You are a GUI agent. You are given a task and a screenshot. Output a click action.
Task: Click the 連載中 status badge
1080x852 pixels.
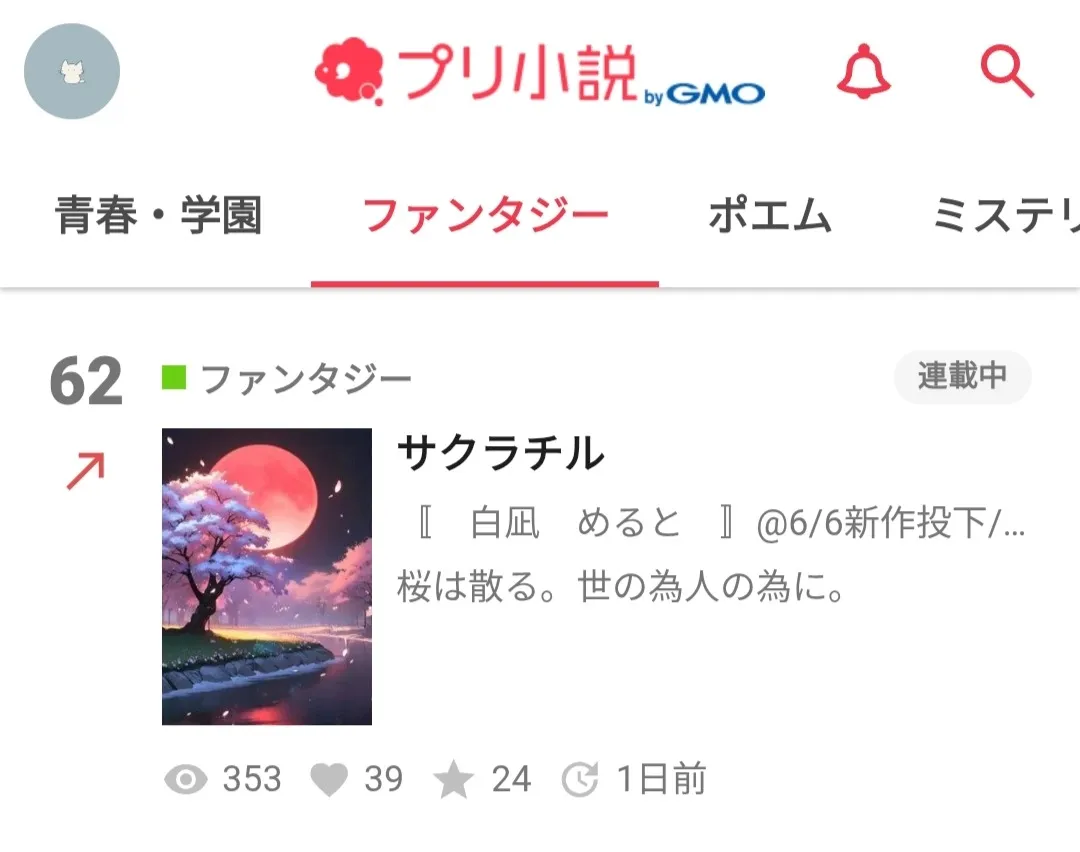coord(962,377)
